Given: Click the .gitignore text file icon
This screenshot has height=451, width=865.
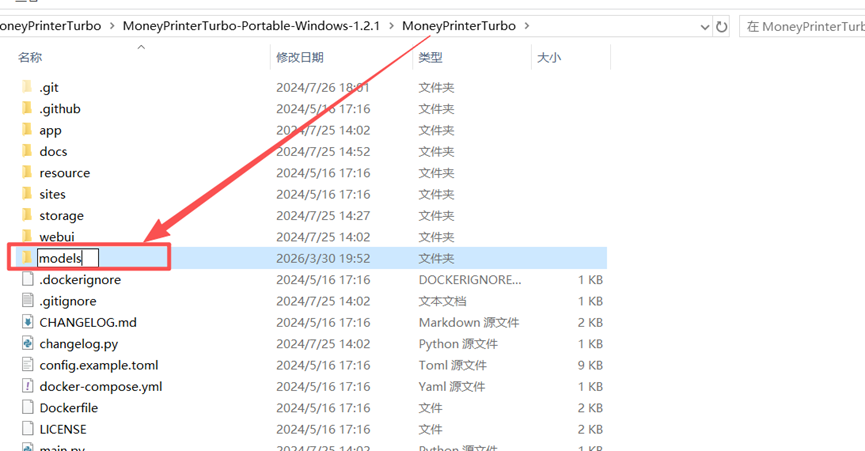Looking at the screenshot, I should tap(28, 300).
